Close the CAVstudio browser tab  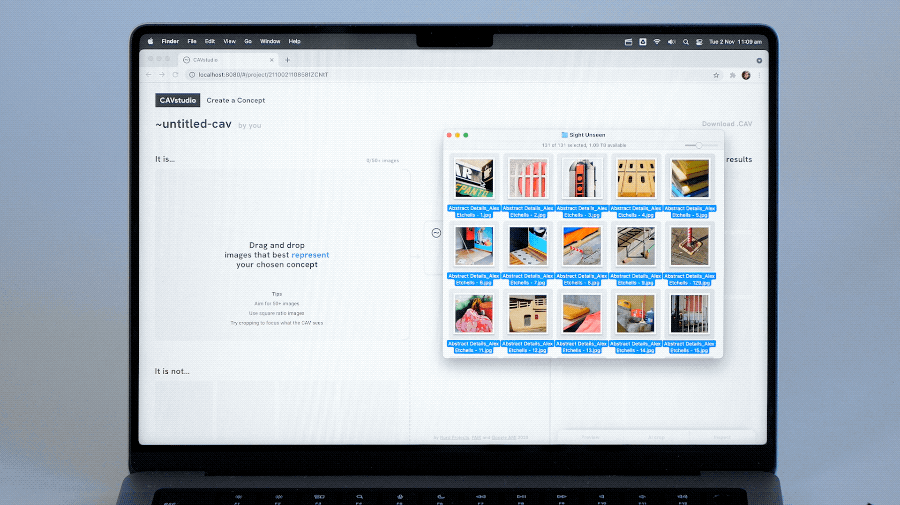coord(271,60)
